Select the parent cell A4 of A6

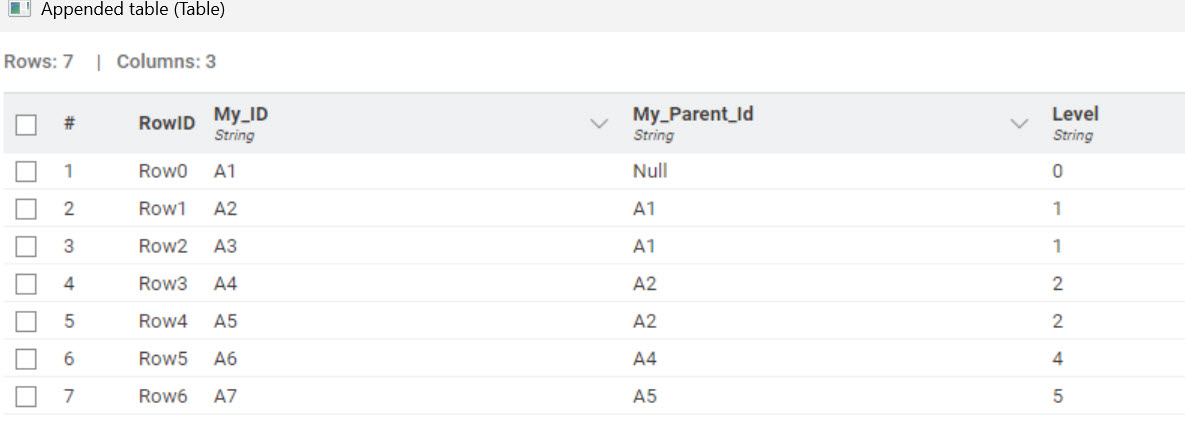point(645,359)
